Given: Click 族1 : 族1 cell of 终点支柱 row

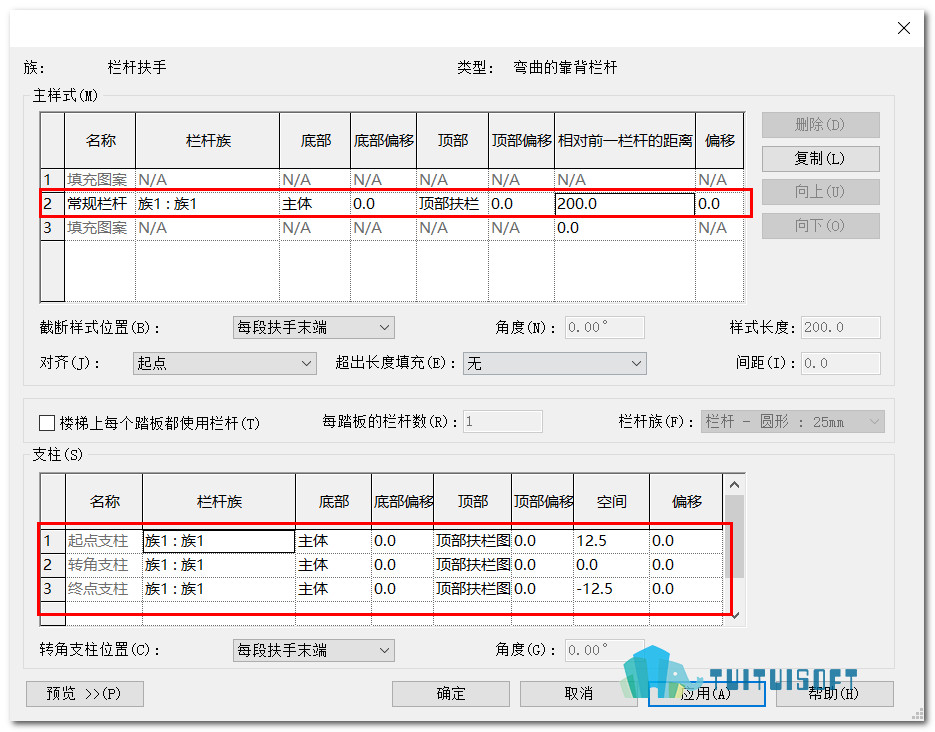Looking at the screenshot, I should click(x=219, y=589).
